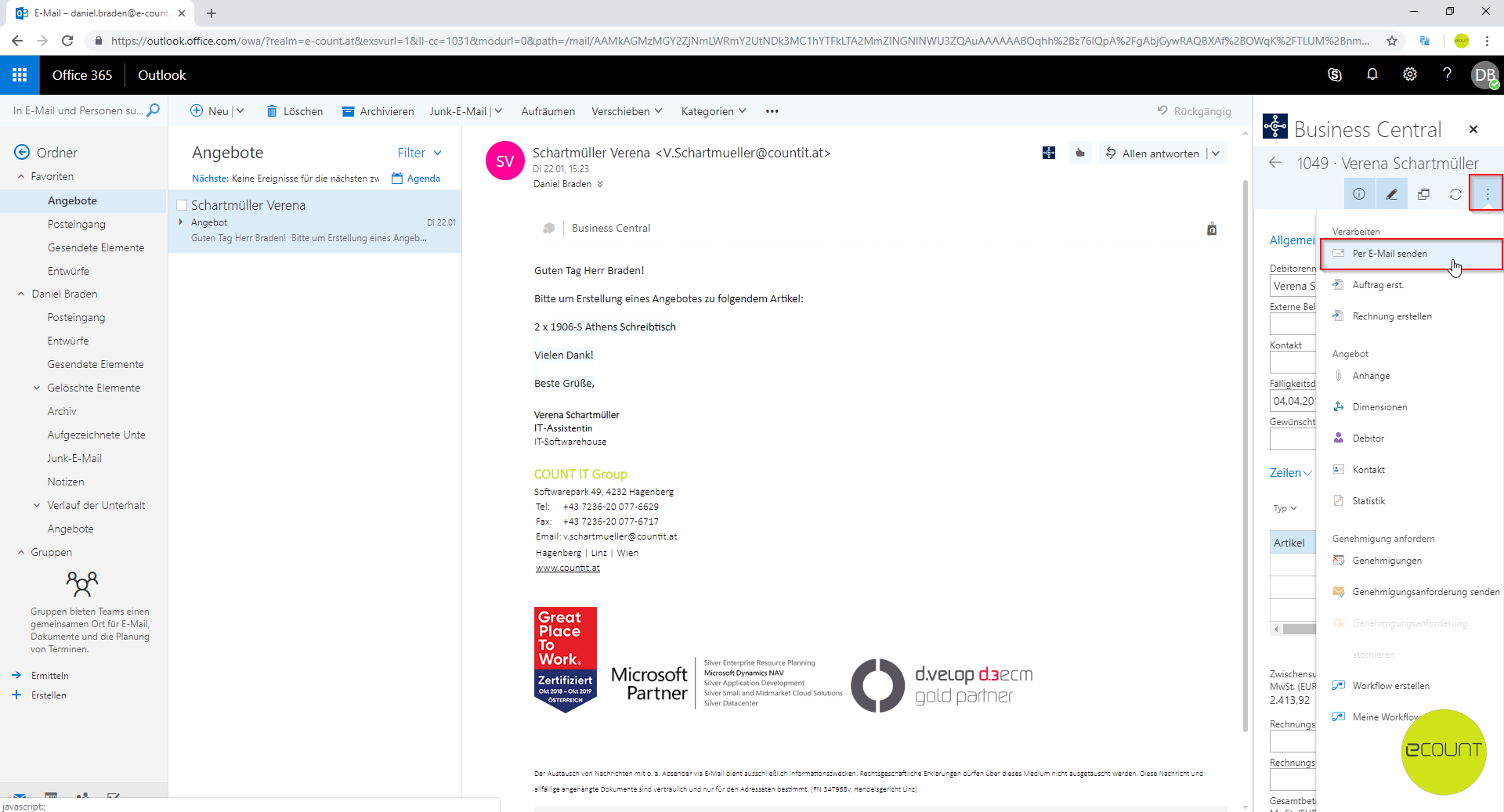The image size is (1504, 812).
Task: Refresh the Business Central pane
Action: tap(1455, 194)
